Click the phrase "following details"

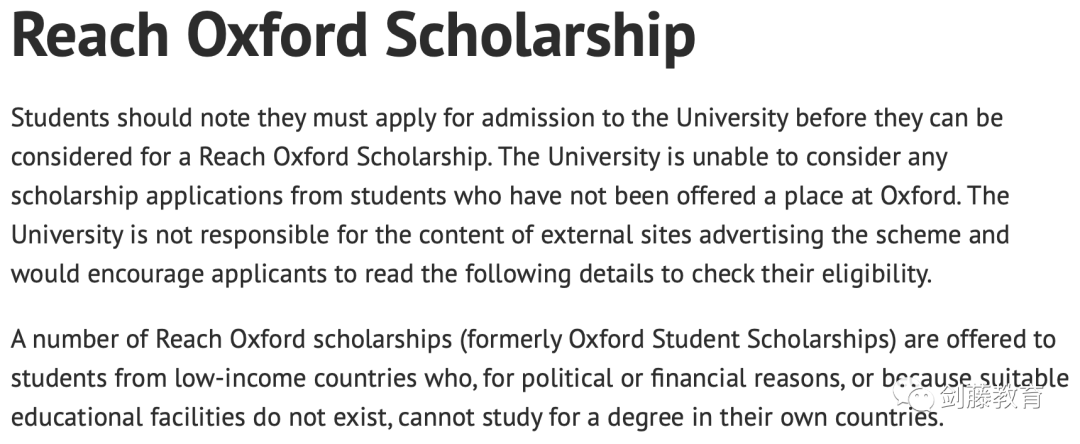[x=559, y=275]
